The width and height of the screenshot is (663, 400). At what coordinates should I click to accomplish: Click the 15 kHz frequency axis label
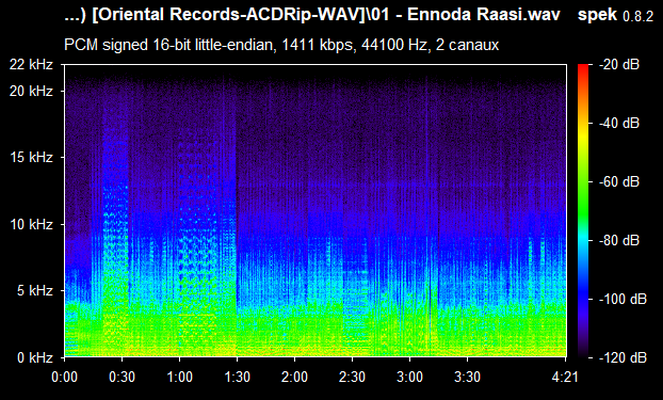pos(32,157)
